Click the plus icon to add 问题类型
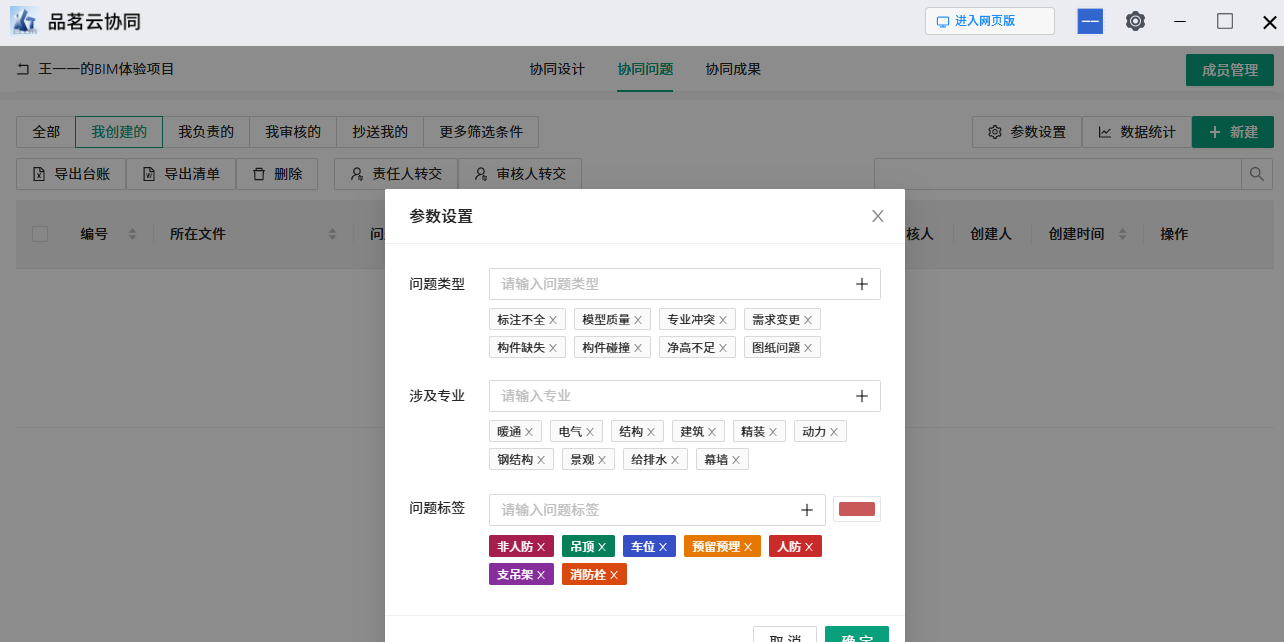 point(861,284)
